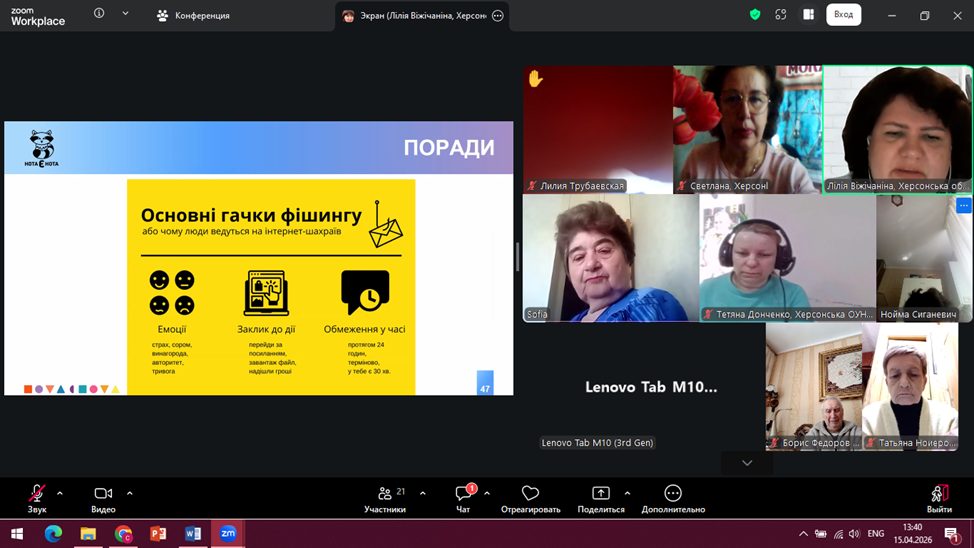
Task: Click the divider handle between slide and gallery
Action: 517,257
